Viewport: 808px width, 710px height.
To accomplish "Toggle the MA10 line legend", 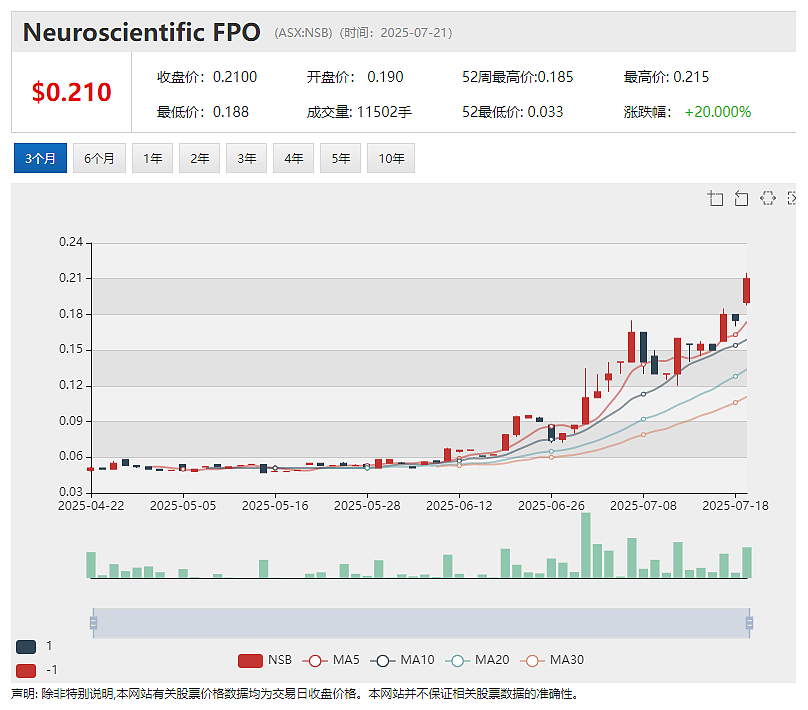I will [402, 661].
